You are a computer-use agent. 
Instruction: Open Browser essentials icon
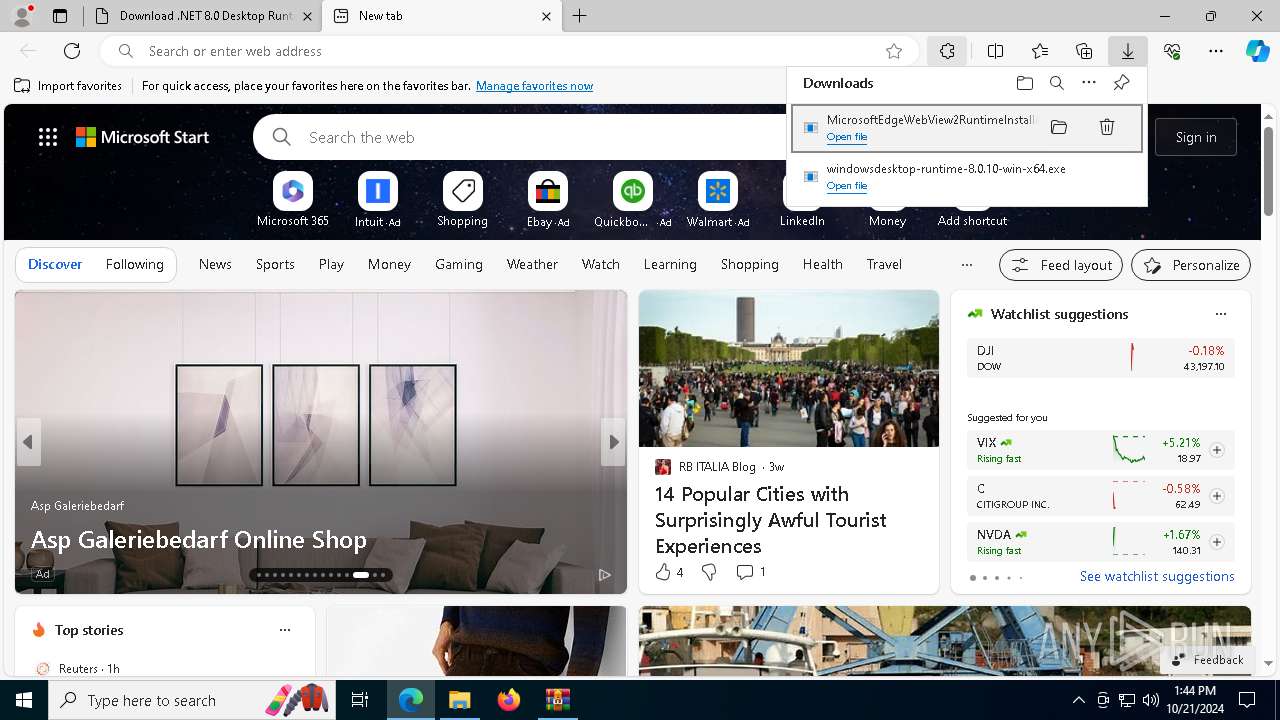point(1172,51)
